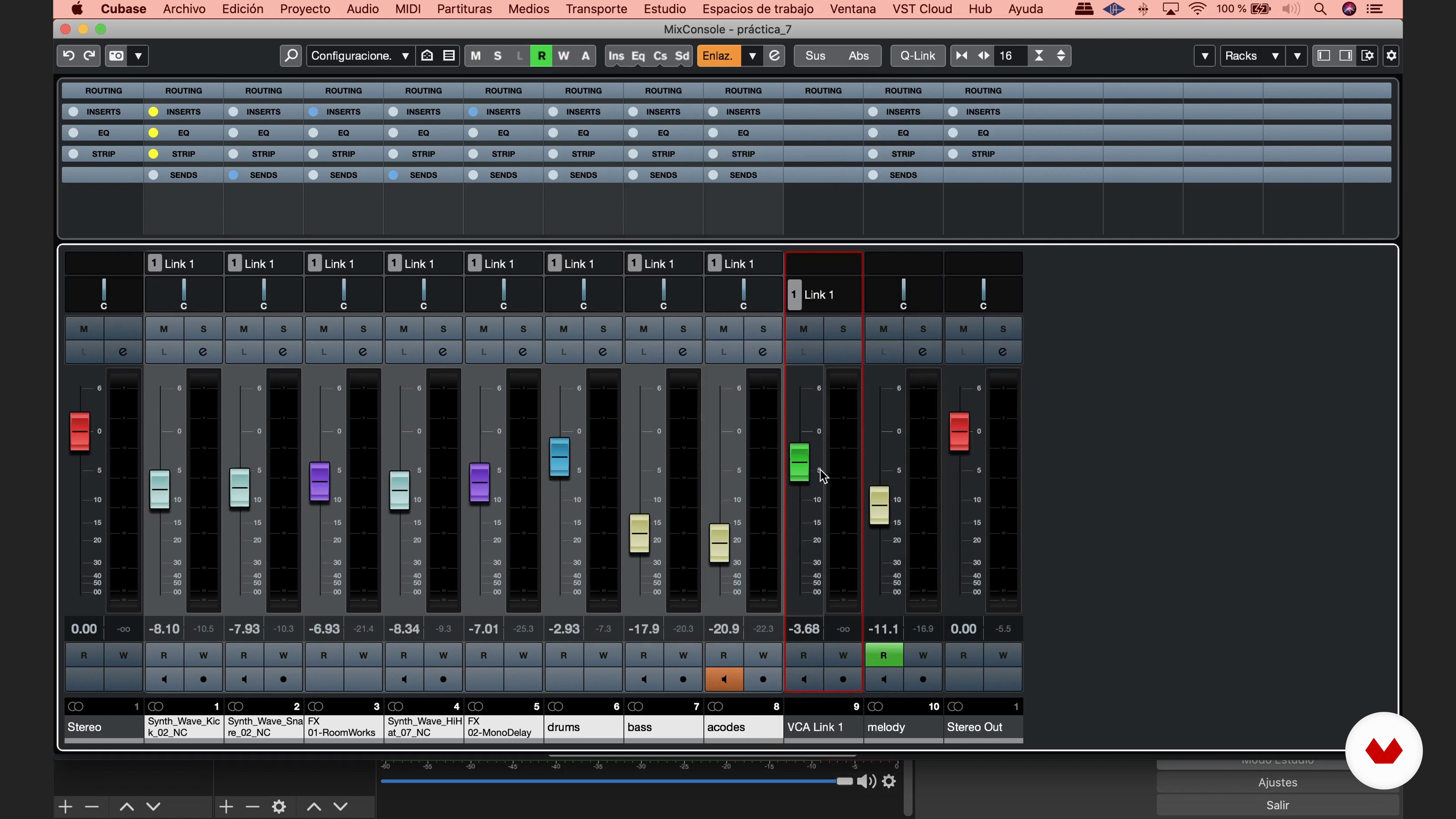
Task: Click the blue drums channel fader
Action: click(559, 457)
